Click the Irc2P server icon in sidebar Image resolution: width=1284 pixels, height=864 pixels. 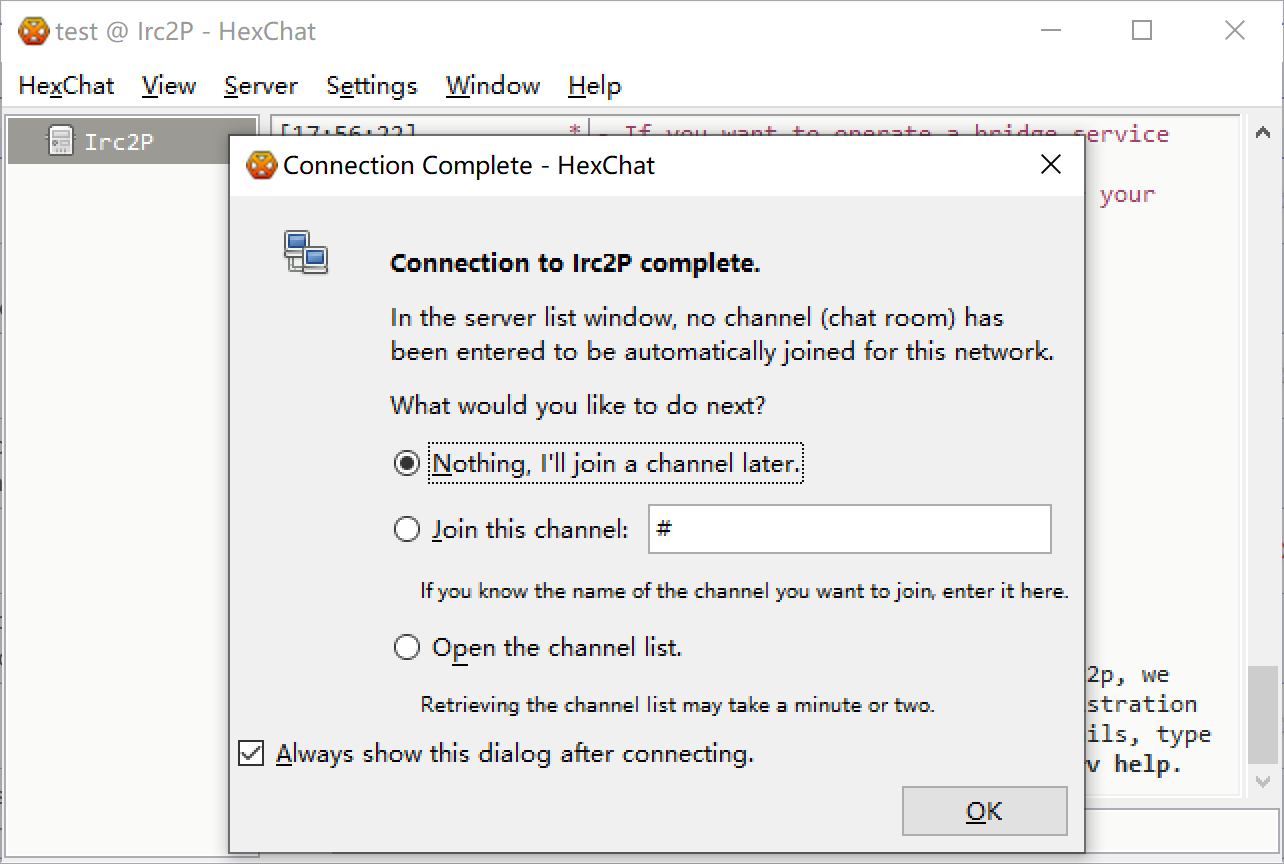tap(61, 141)
